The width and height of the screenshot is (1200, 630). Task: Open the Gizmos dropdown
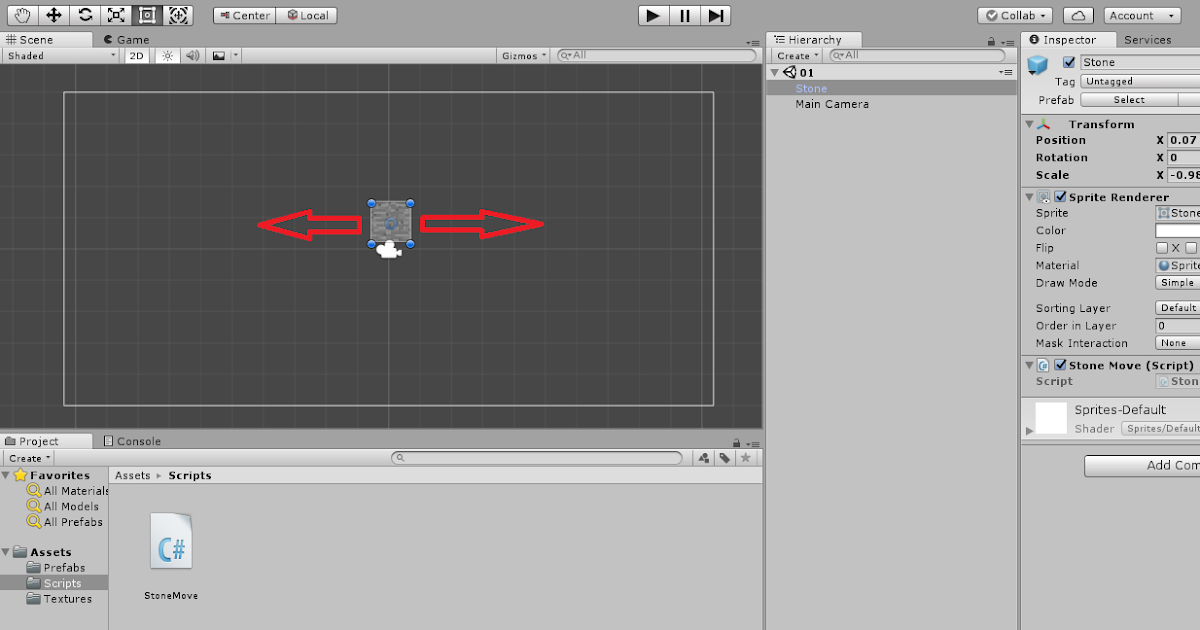click(522, 56)
